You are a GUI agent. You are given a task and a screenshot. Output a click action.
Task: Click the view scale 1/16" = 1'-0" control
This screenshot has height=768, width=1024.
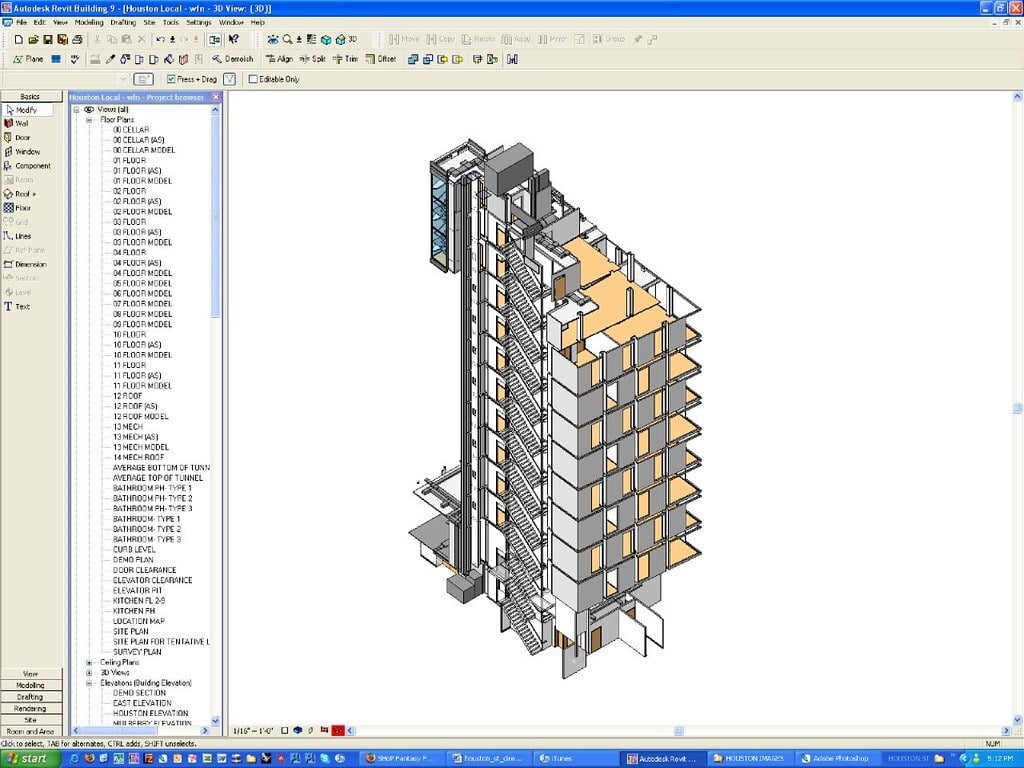point(253,731)
